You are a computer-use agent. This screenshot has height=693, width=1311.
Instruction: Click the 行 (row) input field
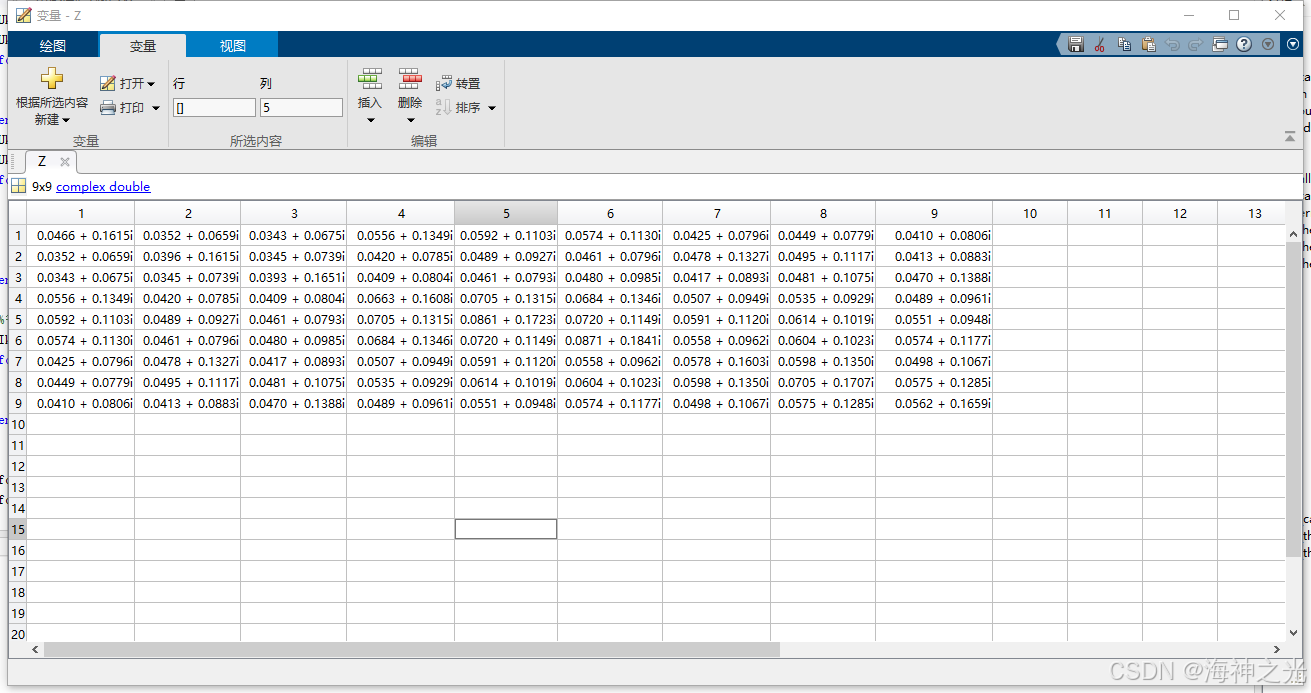[x=214, y=107]
